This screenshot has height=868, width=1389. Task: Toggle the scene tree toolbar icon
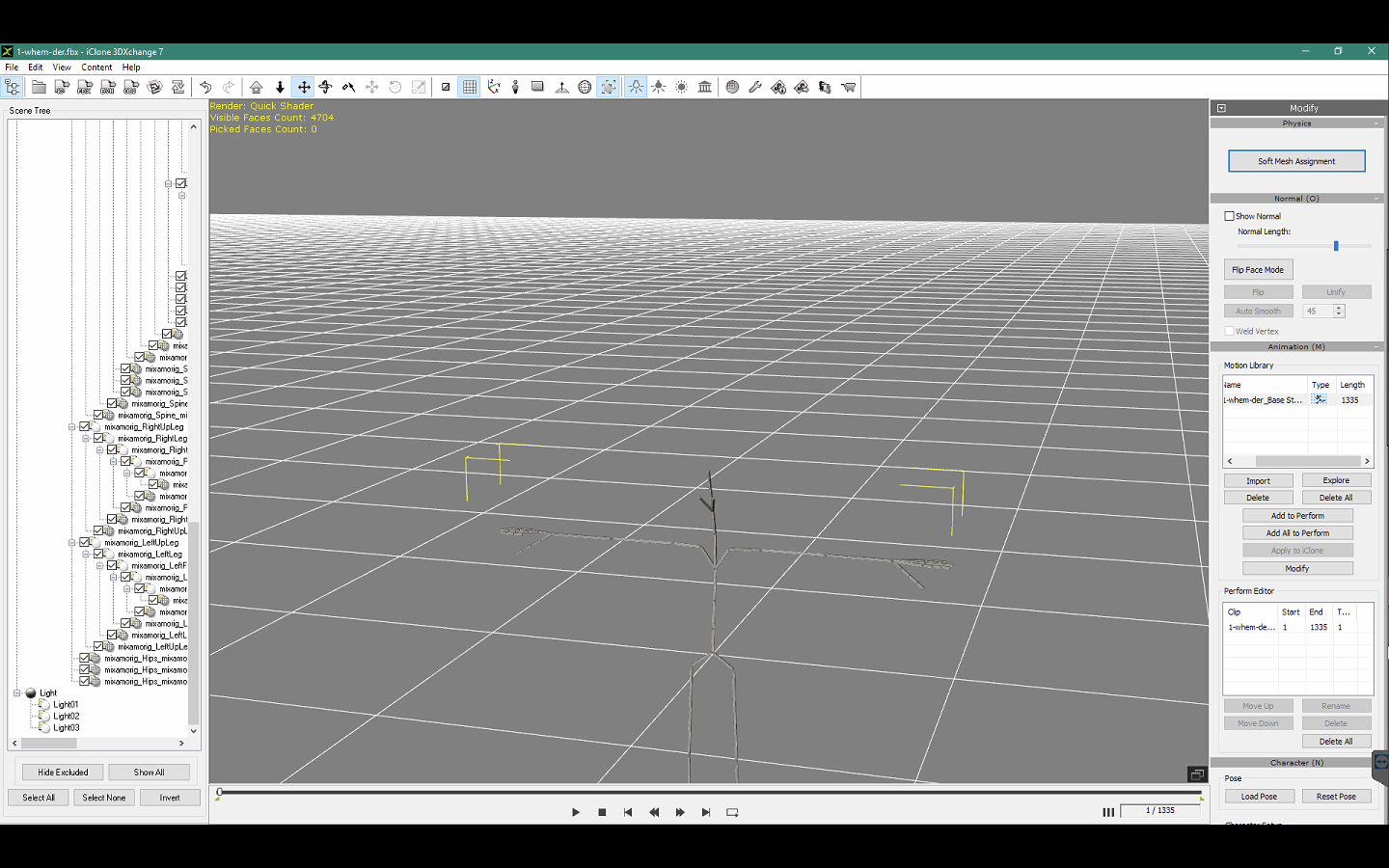(x=13, y=87)
